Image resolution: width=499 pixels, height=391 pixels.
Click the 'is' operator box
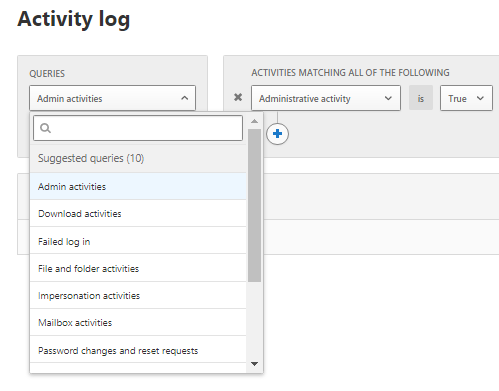pyautogui.click(x=421, y=98)
